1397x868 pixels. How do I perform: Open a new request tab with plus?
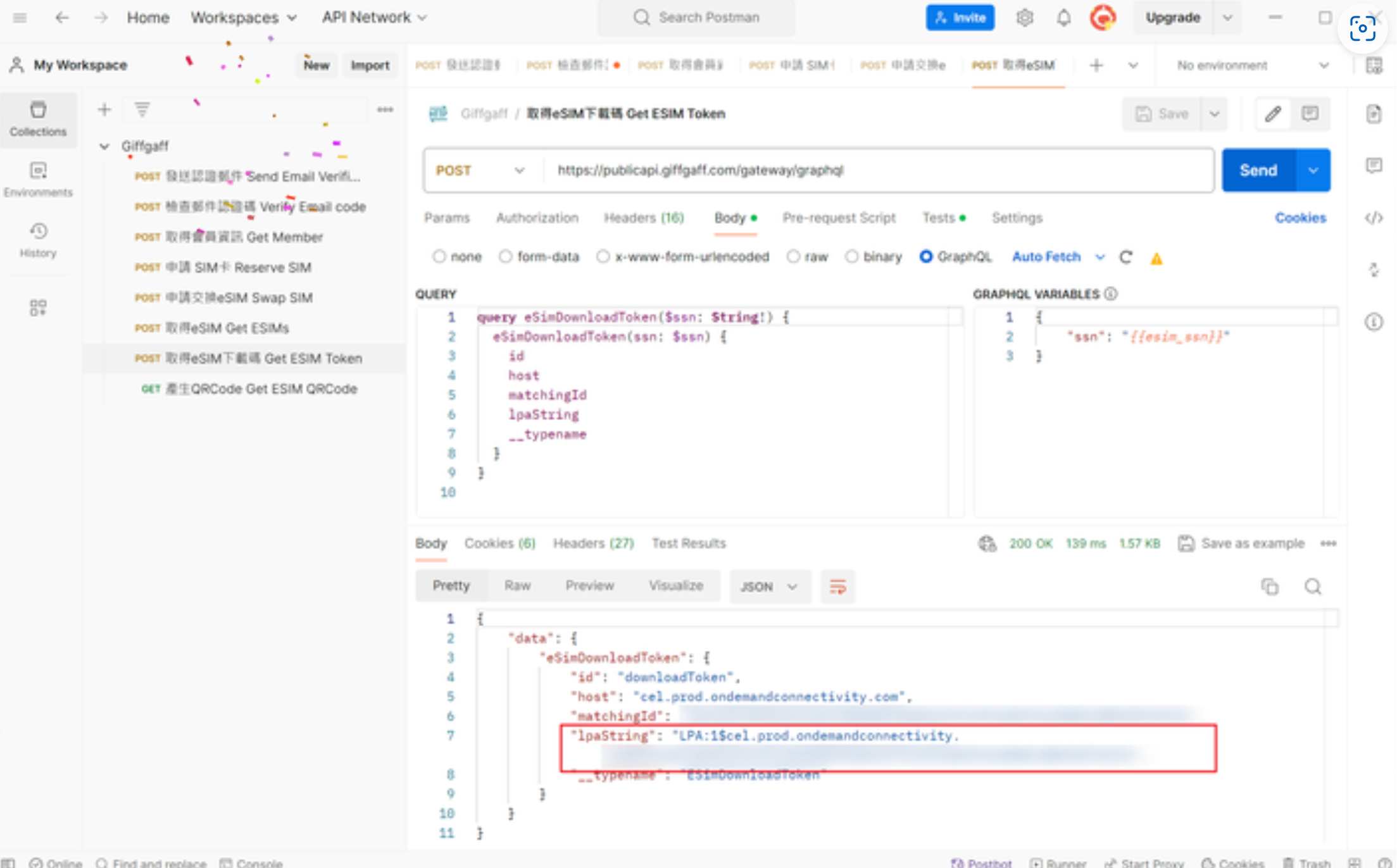1096,65
